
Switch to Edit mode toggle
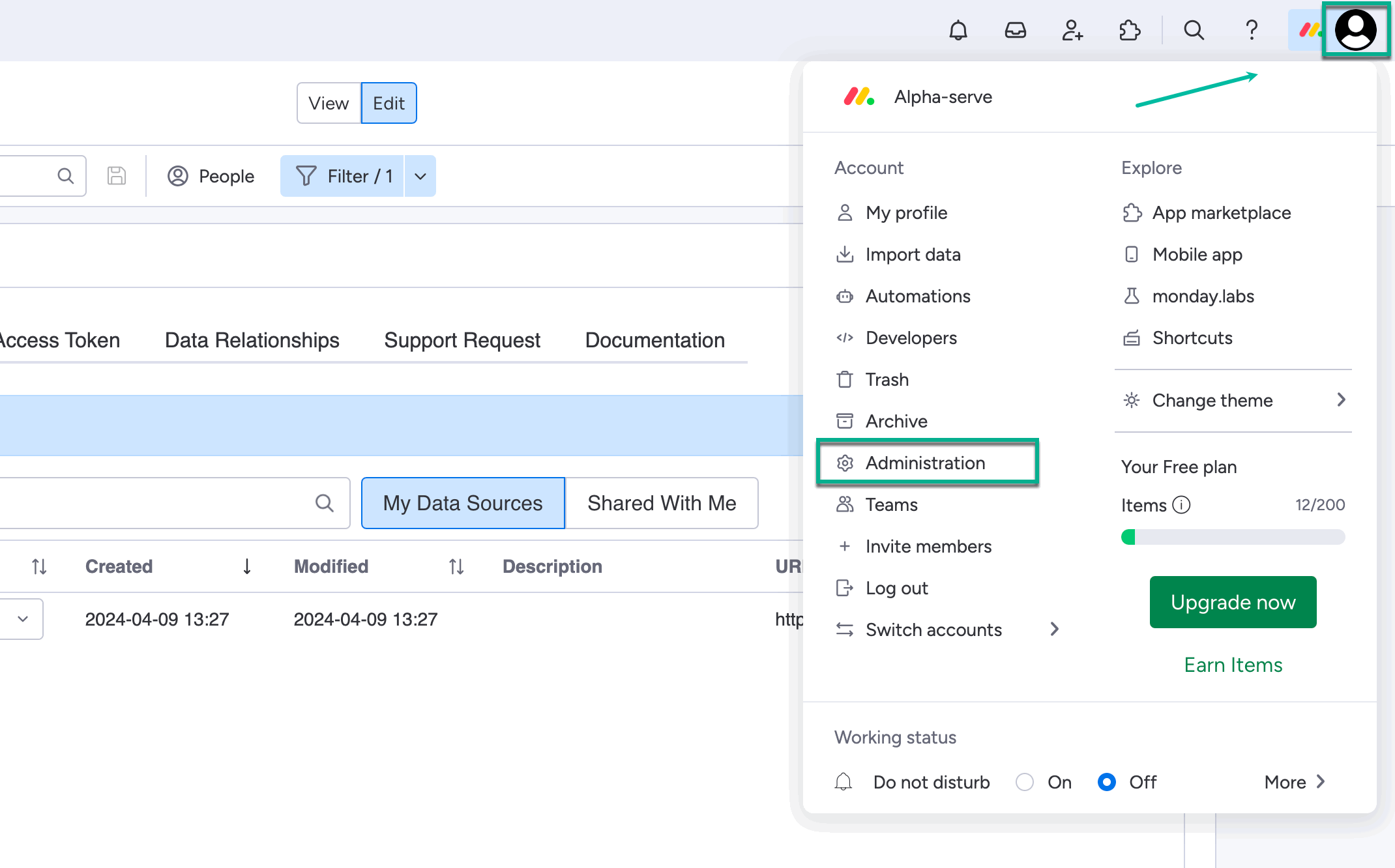389,103
